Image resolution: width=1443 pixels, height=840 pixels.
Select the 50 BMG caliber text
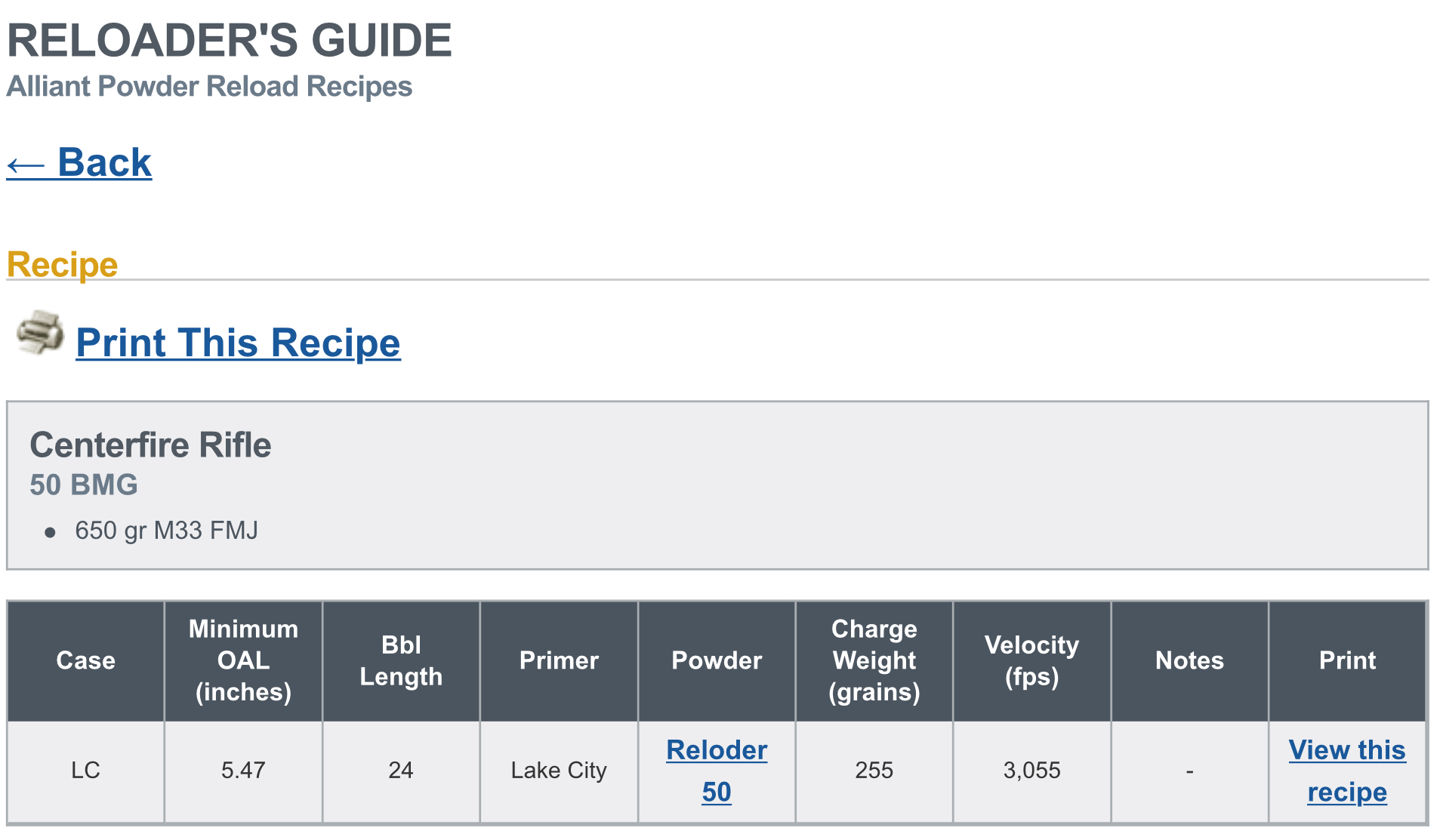point(84,485)
